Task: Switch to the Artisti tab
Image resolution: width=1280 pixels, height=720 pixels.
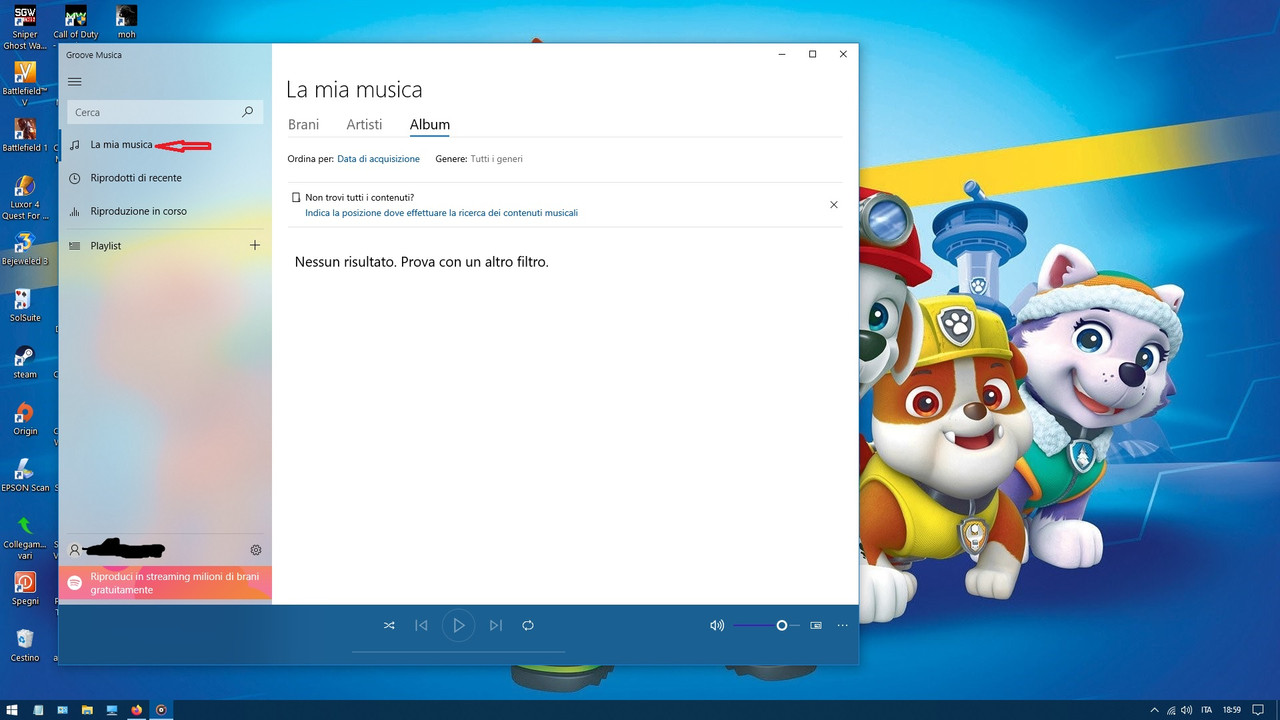Action: pos(364,124)
